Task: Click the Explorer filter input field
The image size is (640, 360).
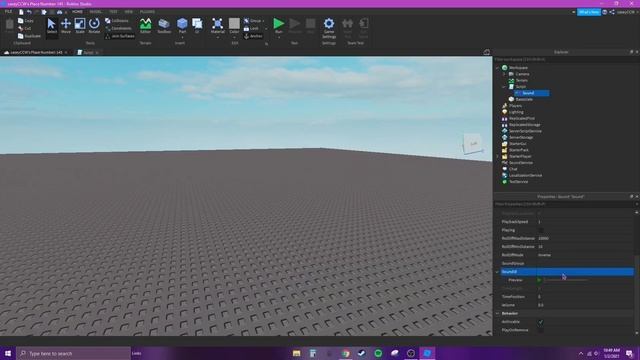Action: click(565, 60)
